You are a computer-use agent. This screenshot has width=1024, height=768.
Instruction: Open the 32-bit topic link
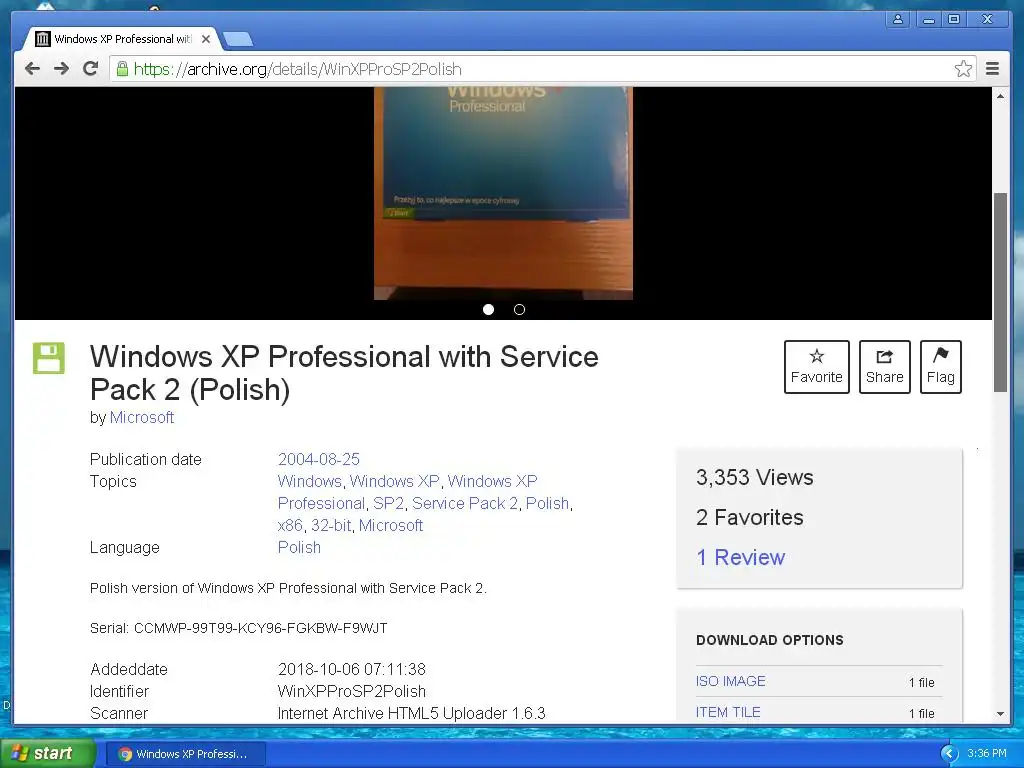pos(331,526)
